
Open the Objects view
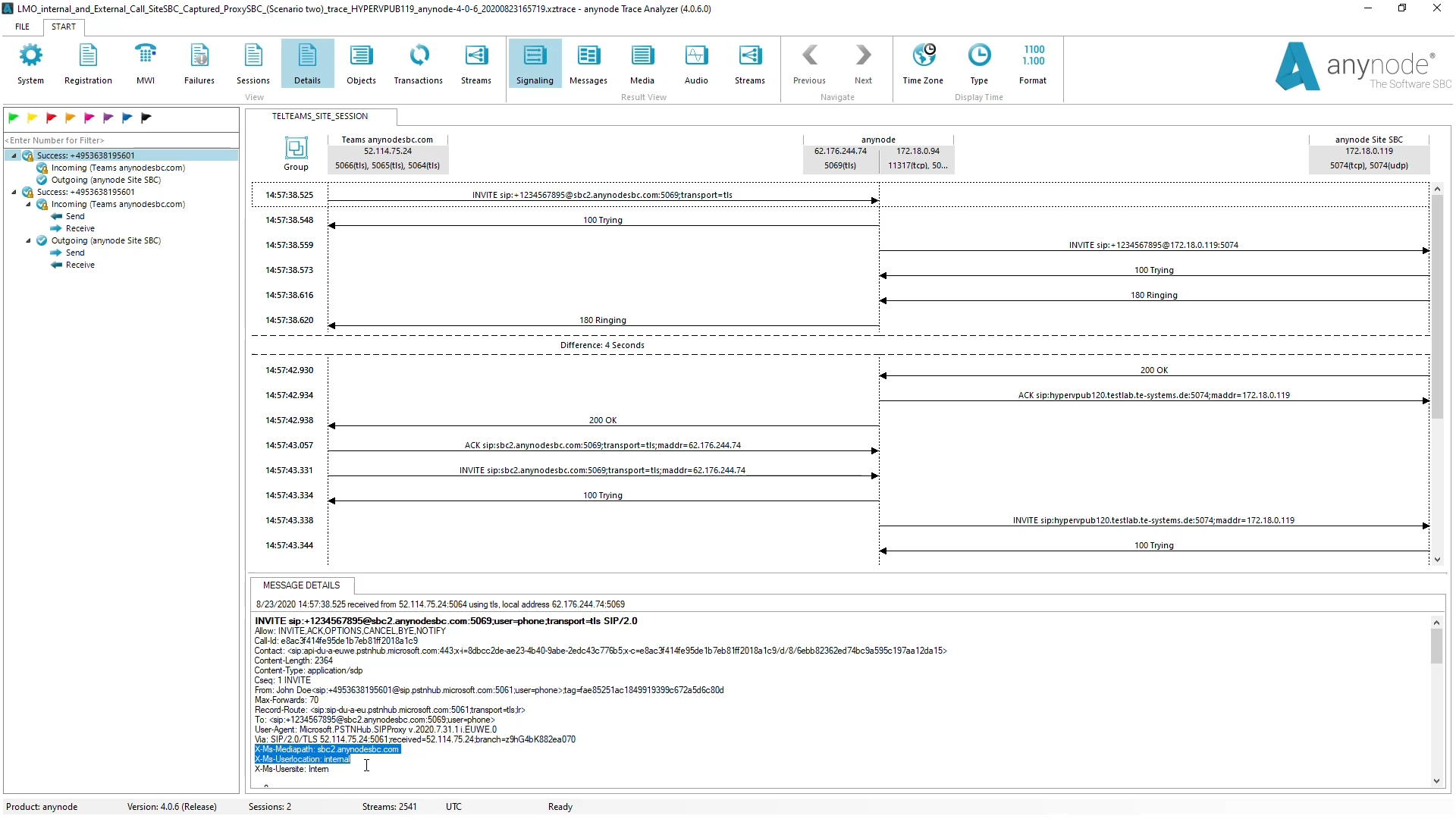pyautogui.click(x=361, y=64)
